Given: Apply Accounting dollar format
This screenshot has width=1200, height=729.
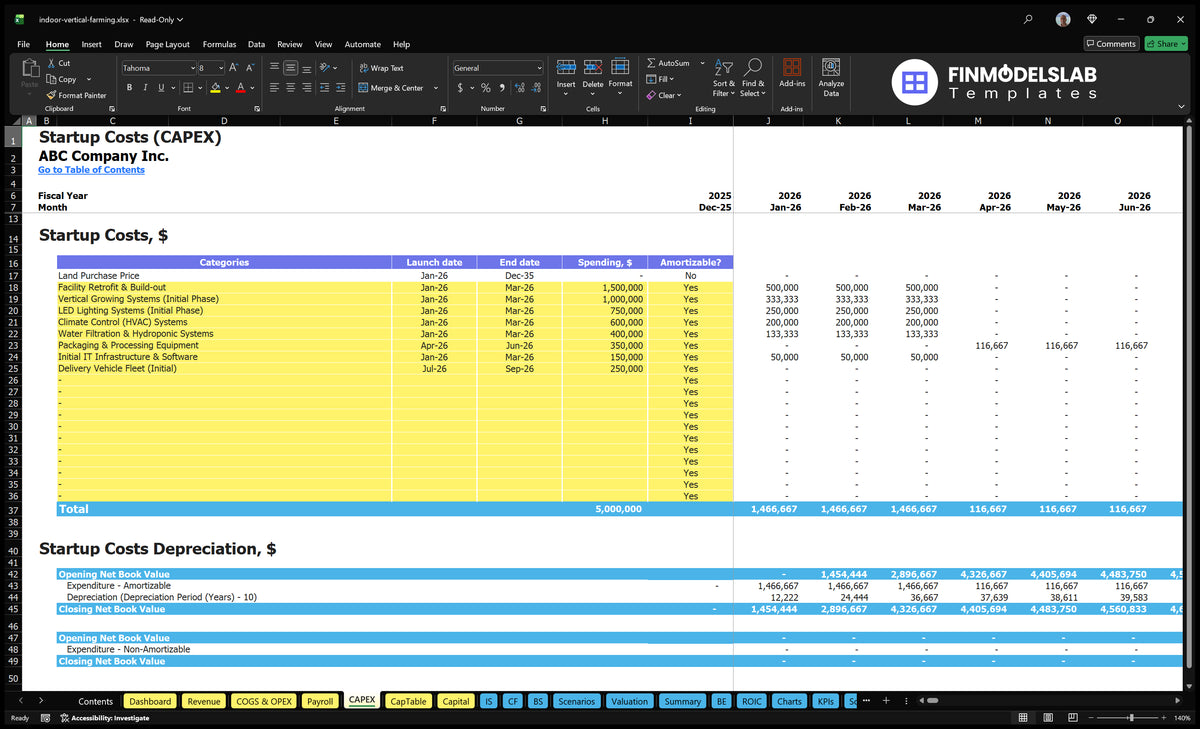Looking at the screenshot, I should coord(460,88).
